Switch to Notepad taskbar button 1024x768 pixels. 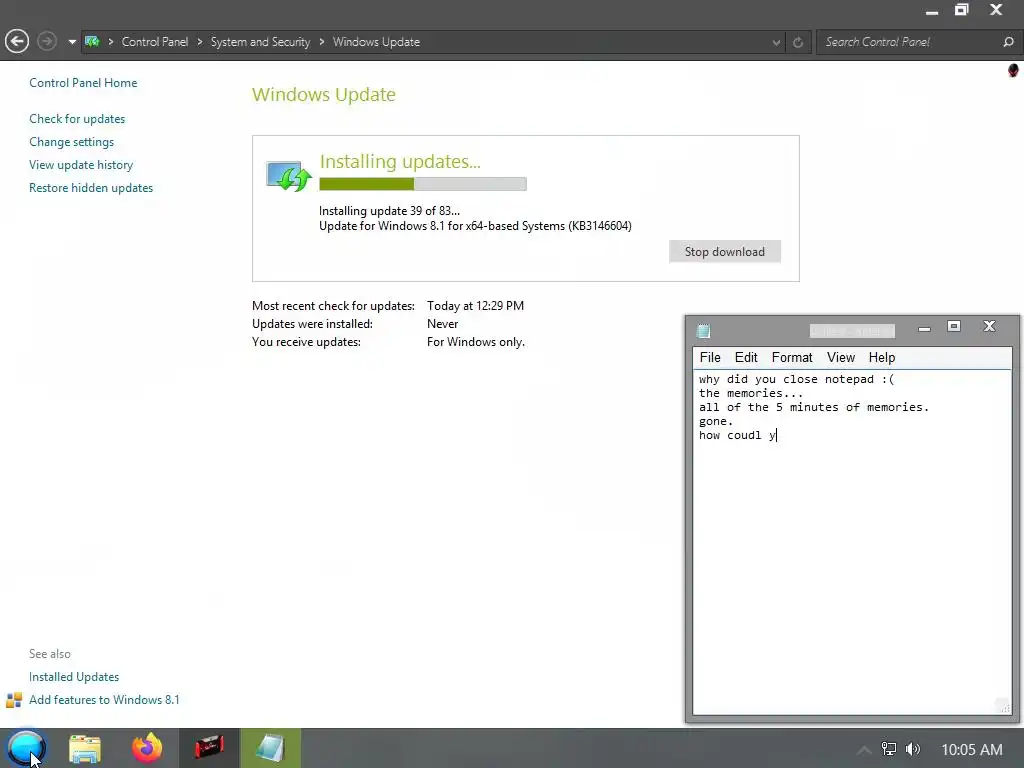(x=270, y=748)
